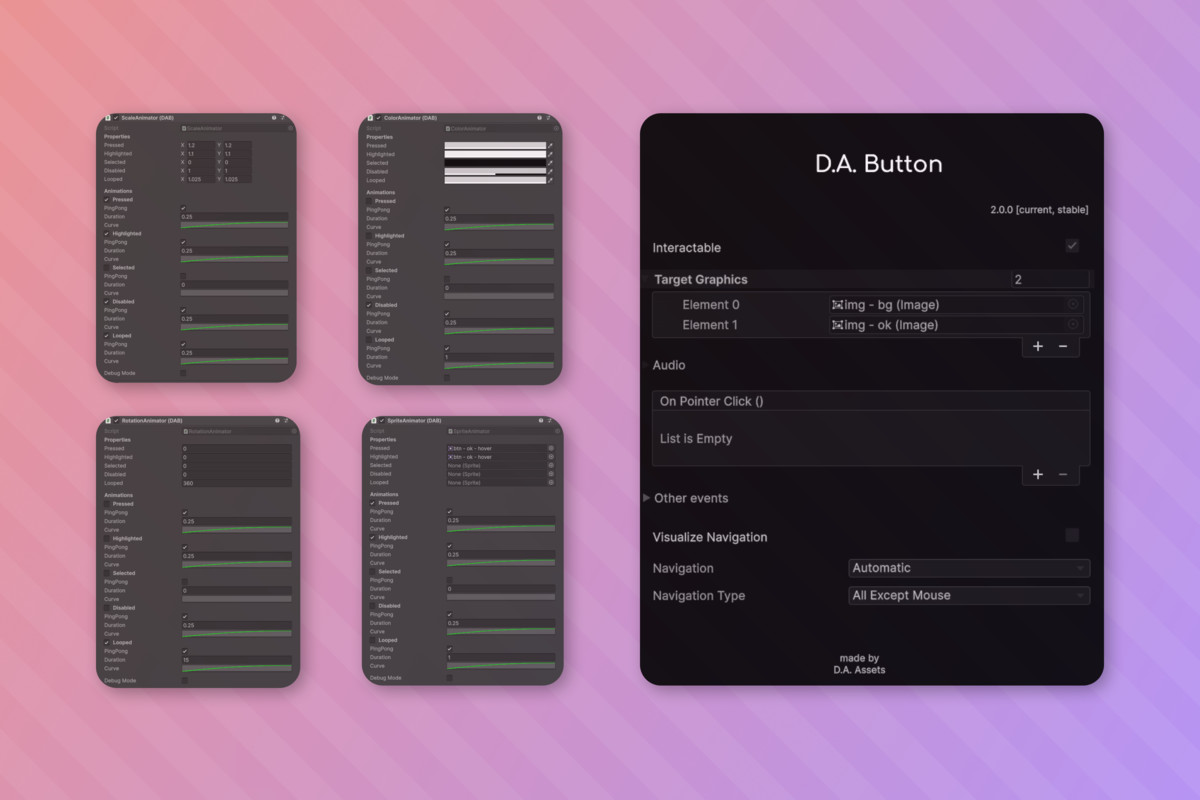
Task: Click the help icon on ScaleAnimator header
Action: pyautogui.click(x=275, y=117)
